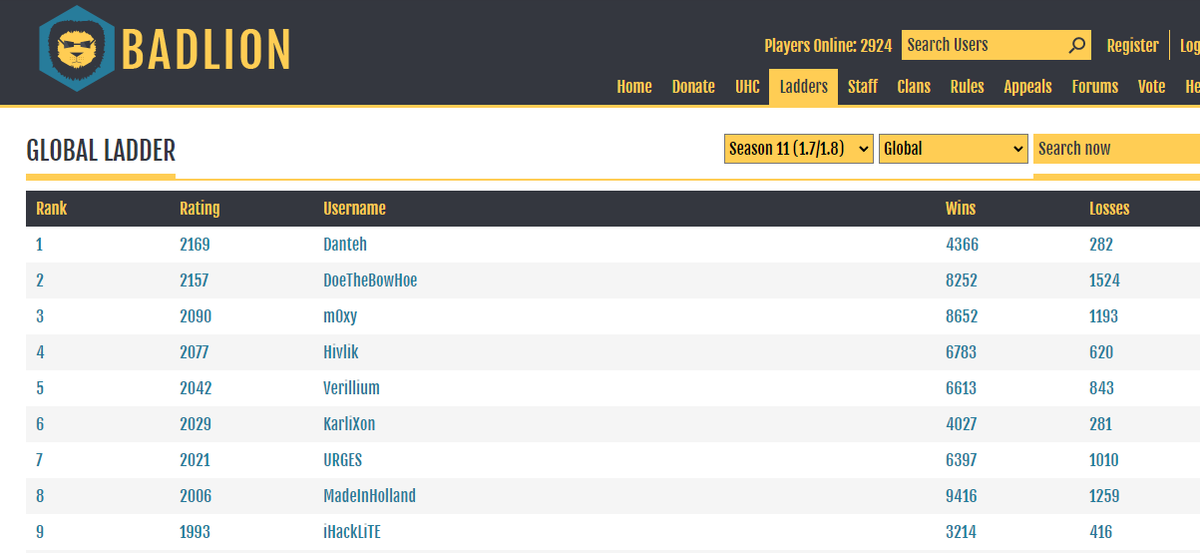The height and width of the screenshot is (553, 1200).
Task: Click the Username column header
Action: click(x=354, y=208)
